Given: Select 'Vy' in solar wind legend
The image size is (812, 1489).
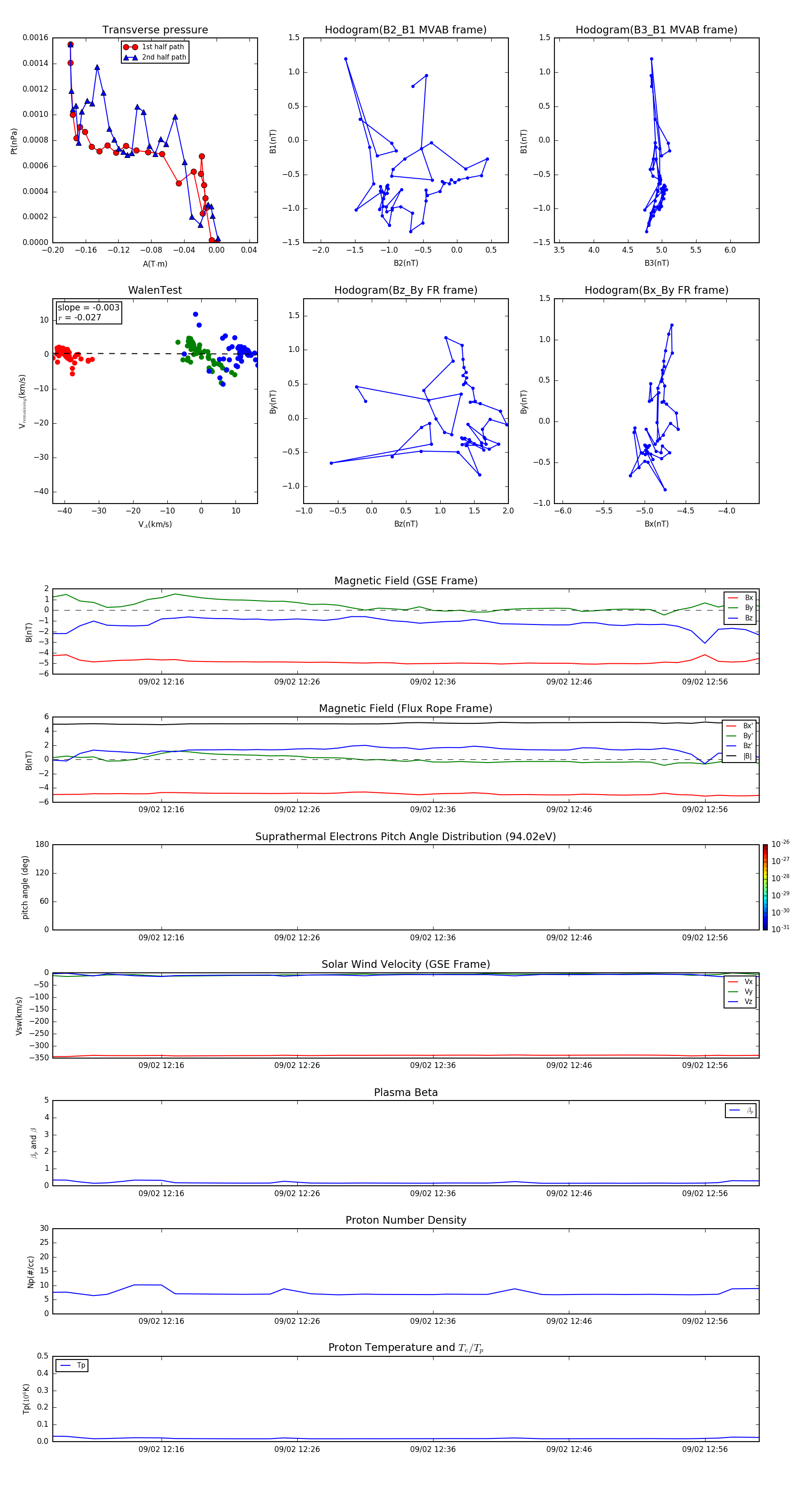Looking at the screenshot, I should click(741, 991).
